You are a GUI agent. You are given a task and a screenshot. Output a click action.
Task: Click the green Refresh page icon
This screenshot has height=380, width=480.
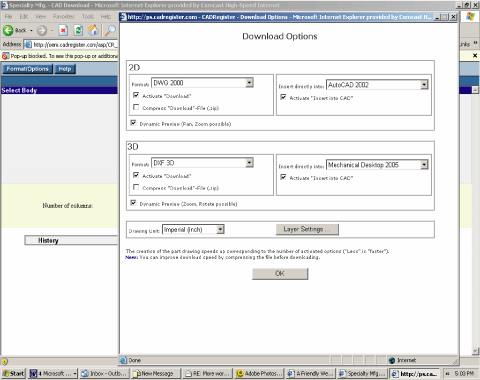tap(78, 30)
